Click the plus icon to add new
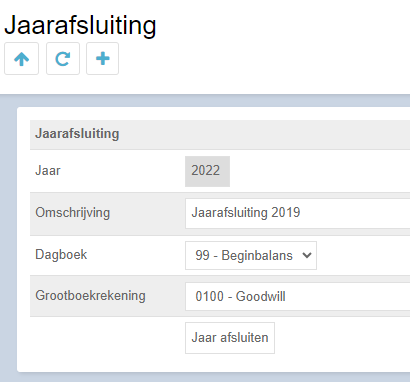The height and width of the screenshot is (382, 410). click(102, 59)
